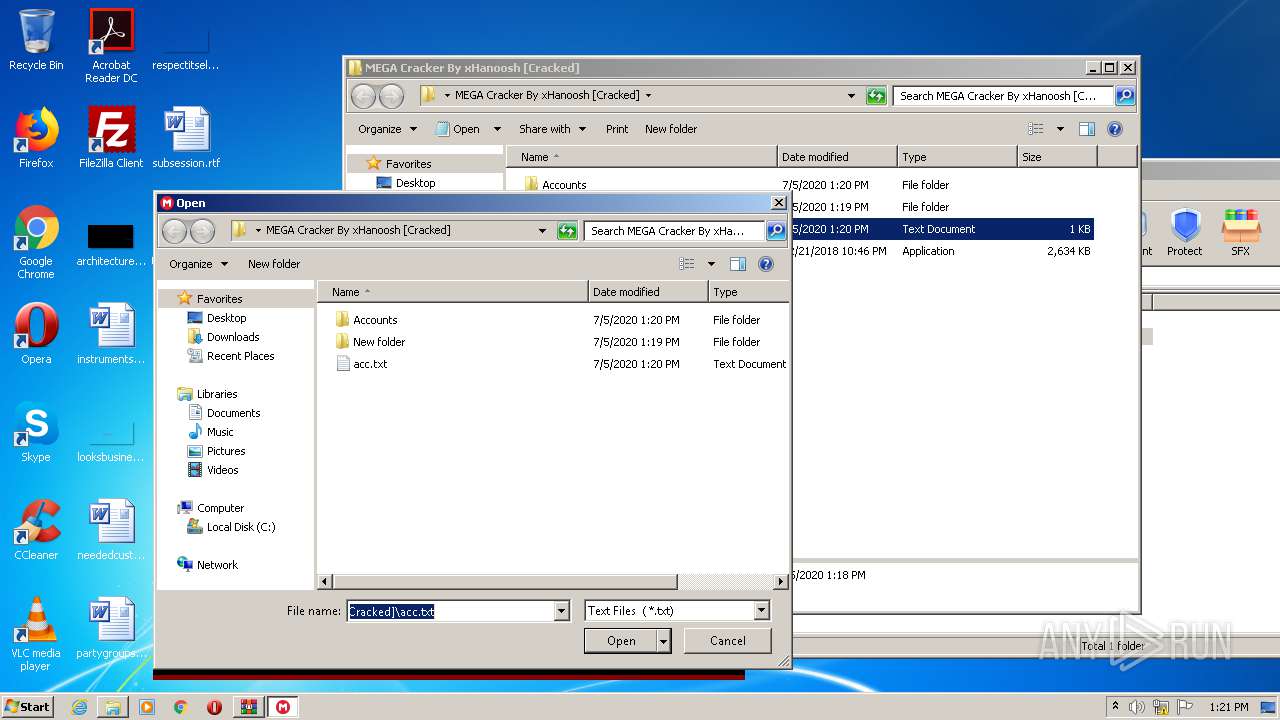The image size is (1280, 720).
Task: Sort by Name column in Open dialog
Action: coord(453,292)
